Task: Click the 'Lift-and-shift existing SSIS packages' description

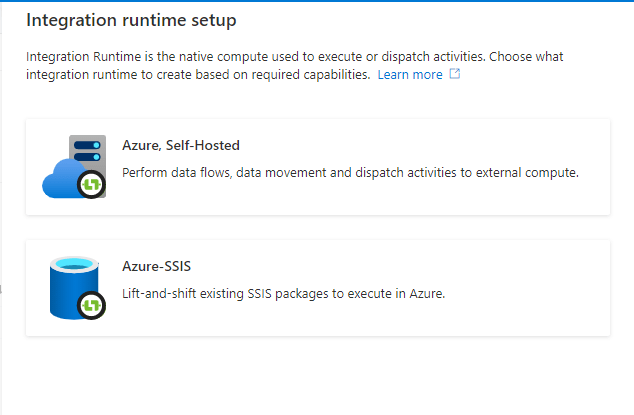Action: tap(283, 294)
